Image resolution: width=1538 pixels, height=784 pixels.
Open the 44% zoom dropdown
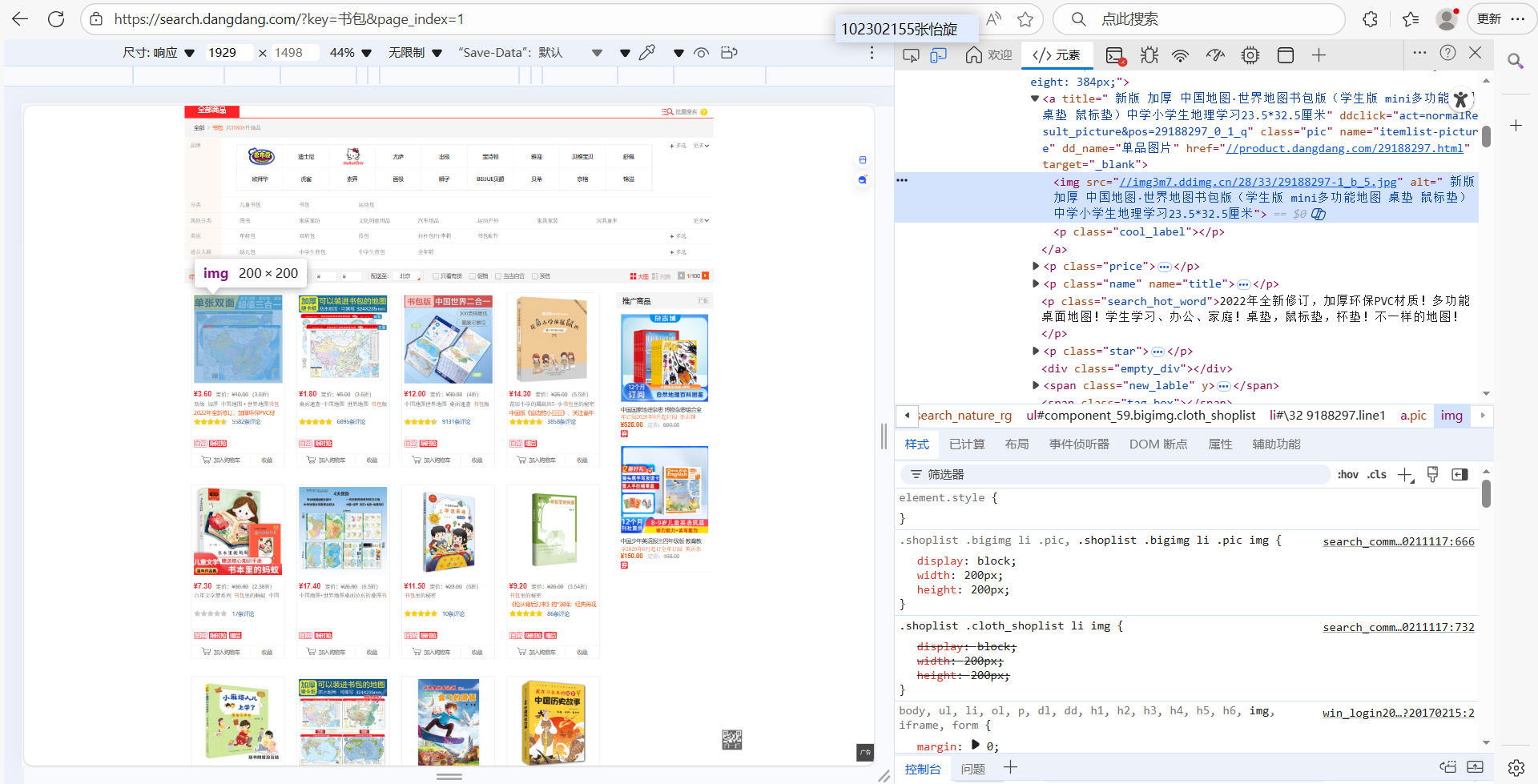click(x=351, y=53)
